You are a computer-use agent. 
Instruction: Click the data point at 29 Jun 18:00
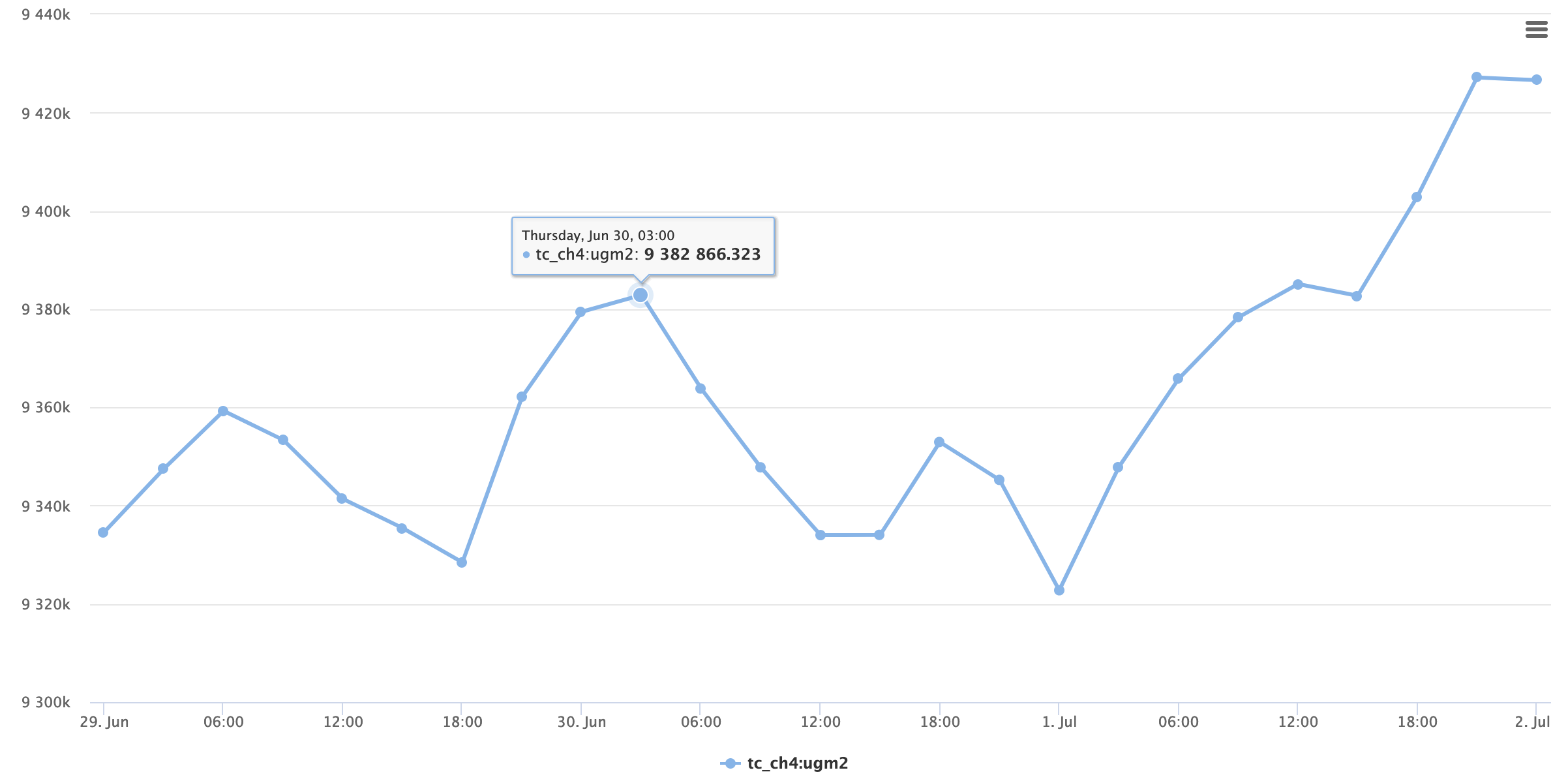(462, 562)
